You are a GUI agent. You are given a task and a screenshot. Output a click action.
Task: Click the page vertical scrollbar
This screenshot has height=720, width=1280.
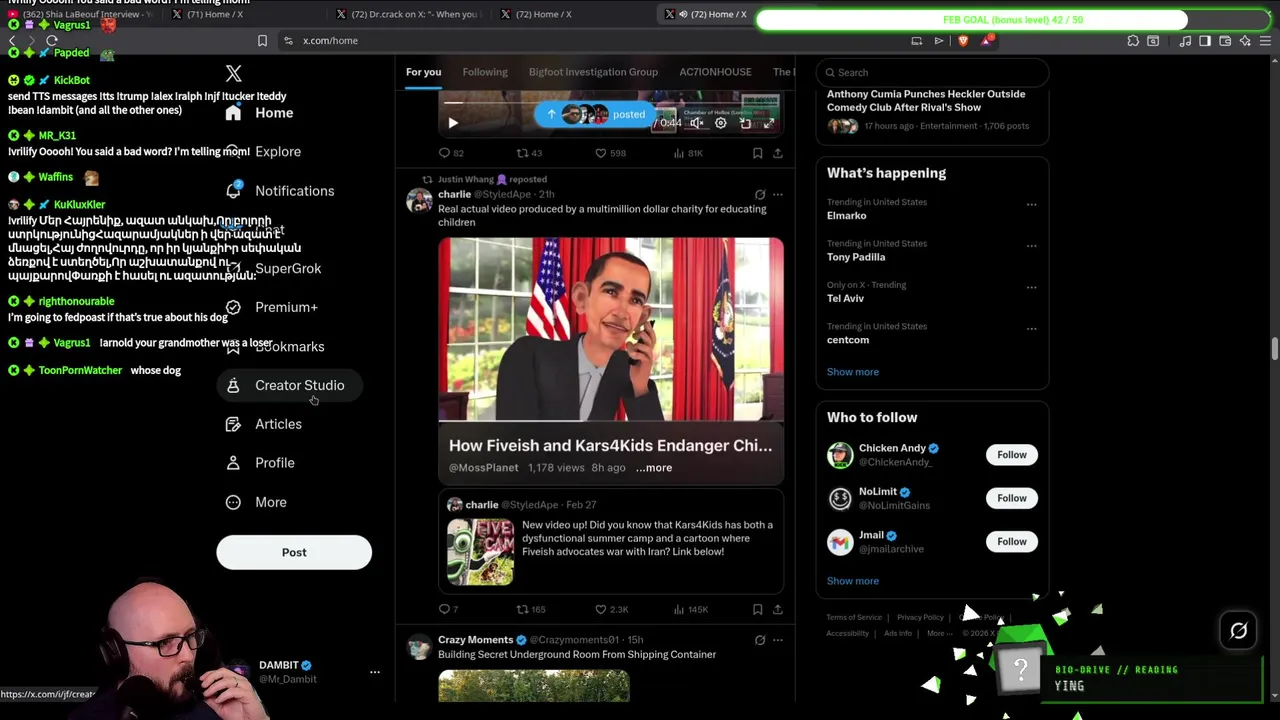coord(1274,350)
